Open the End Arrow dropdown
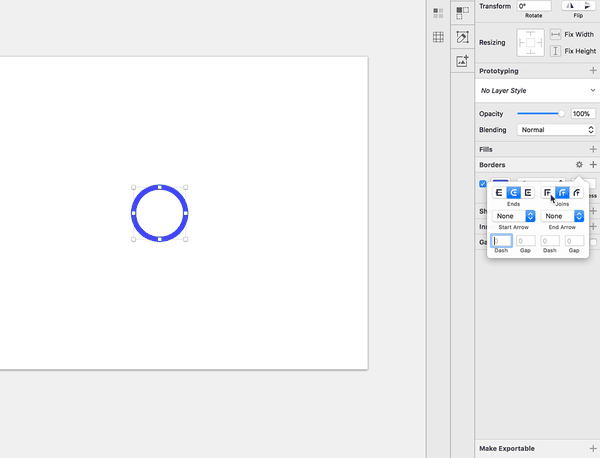 (x=562, y=216)
